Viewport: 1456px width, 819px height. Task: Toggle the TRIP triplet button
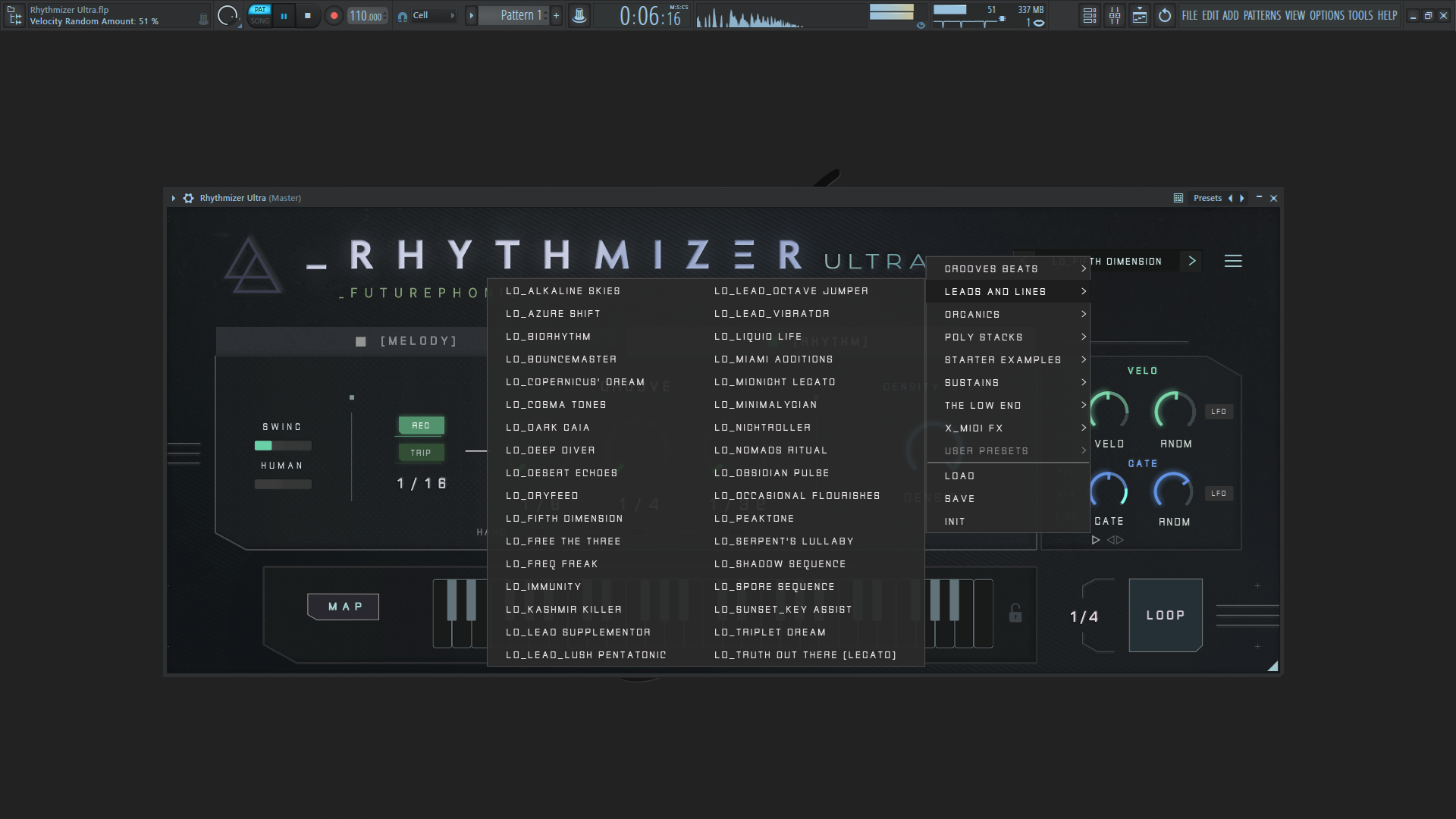(x=421, y=452)
